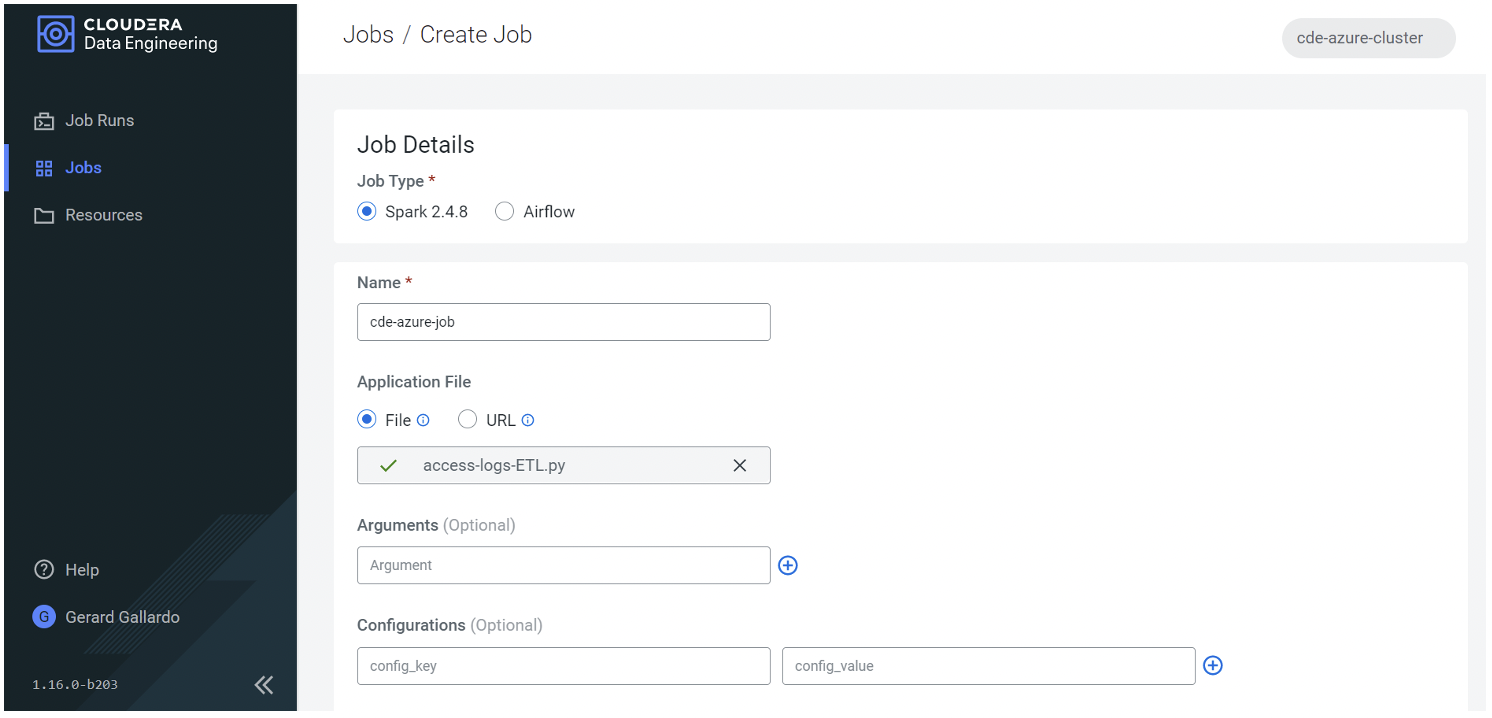
Task: Click the green checkmark on uploaded file
Action: click(389, 465)
